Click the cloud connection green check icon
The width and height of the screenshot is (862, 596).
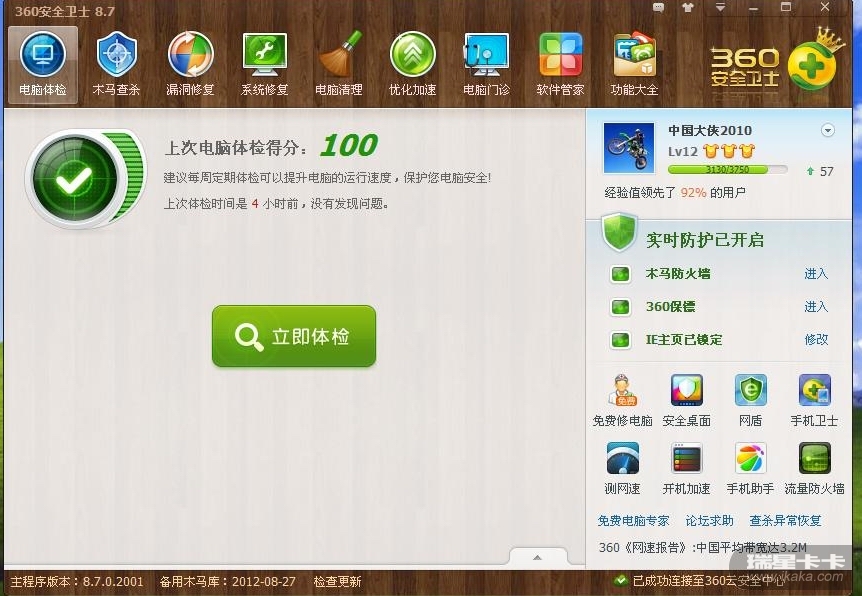pyautogui.click(x=621, y=580)
